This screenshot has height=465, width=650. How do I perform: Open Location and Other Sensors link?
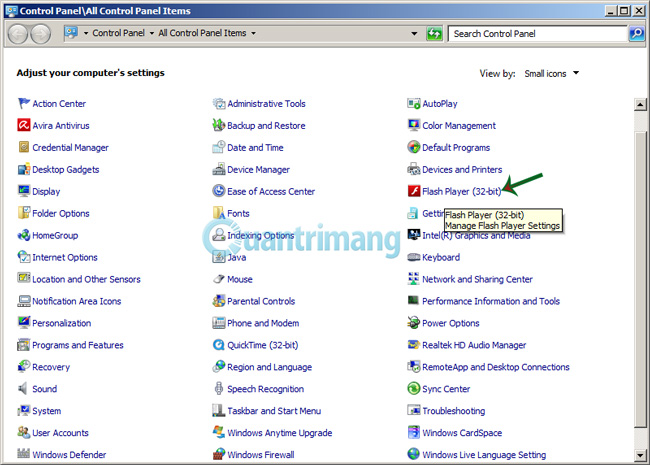coord(87,279)
